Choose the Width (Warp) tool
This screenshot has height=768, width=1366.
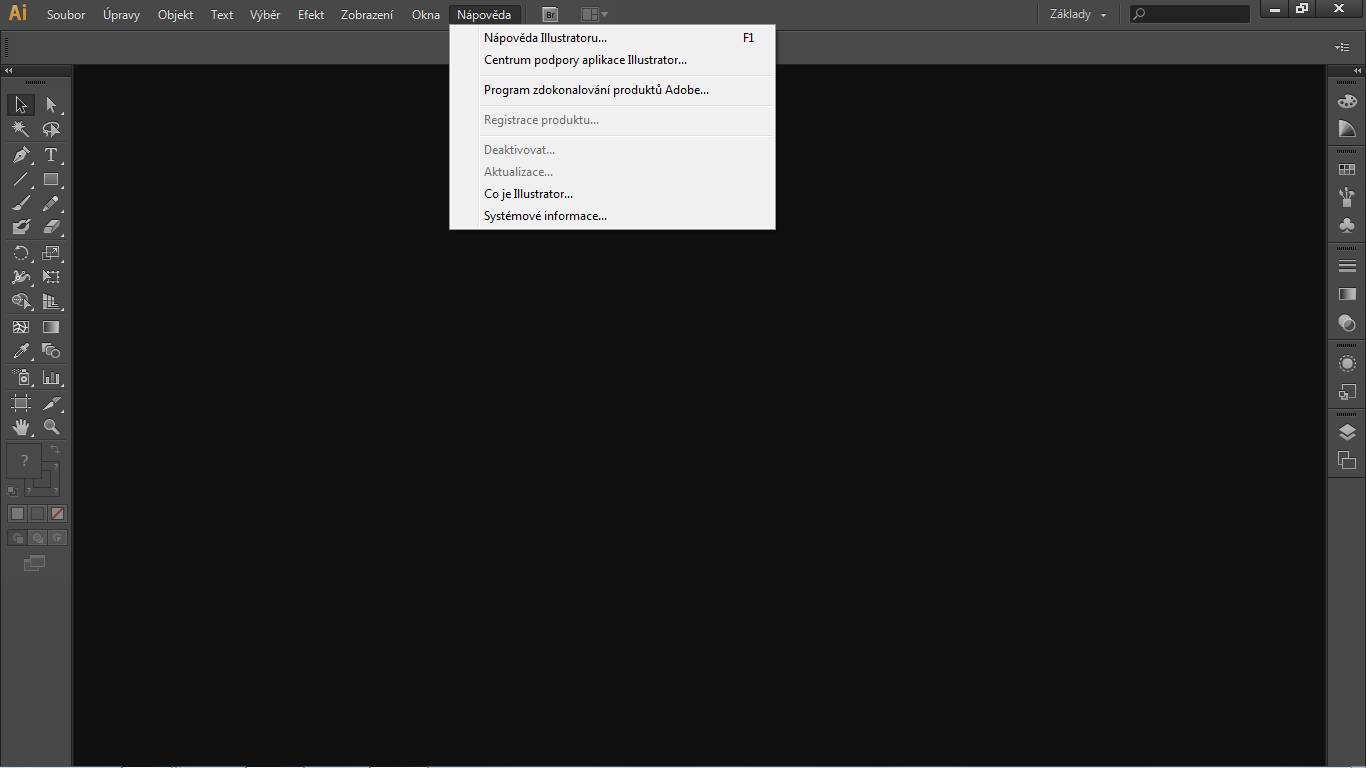pyautogui.click(x=21, y=277)
